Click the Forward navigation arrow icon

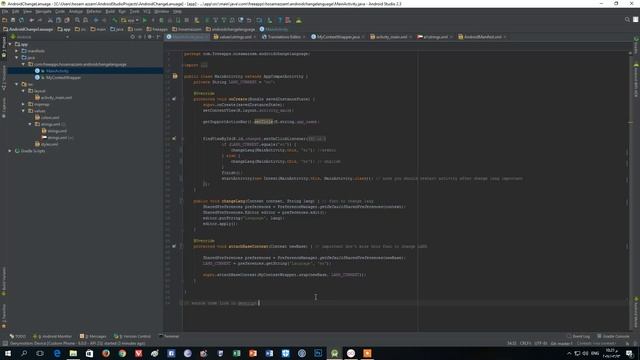[x=104, y=20]
